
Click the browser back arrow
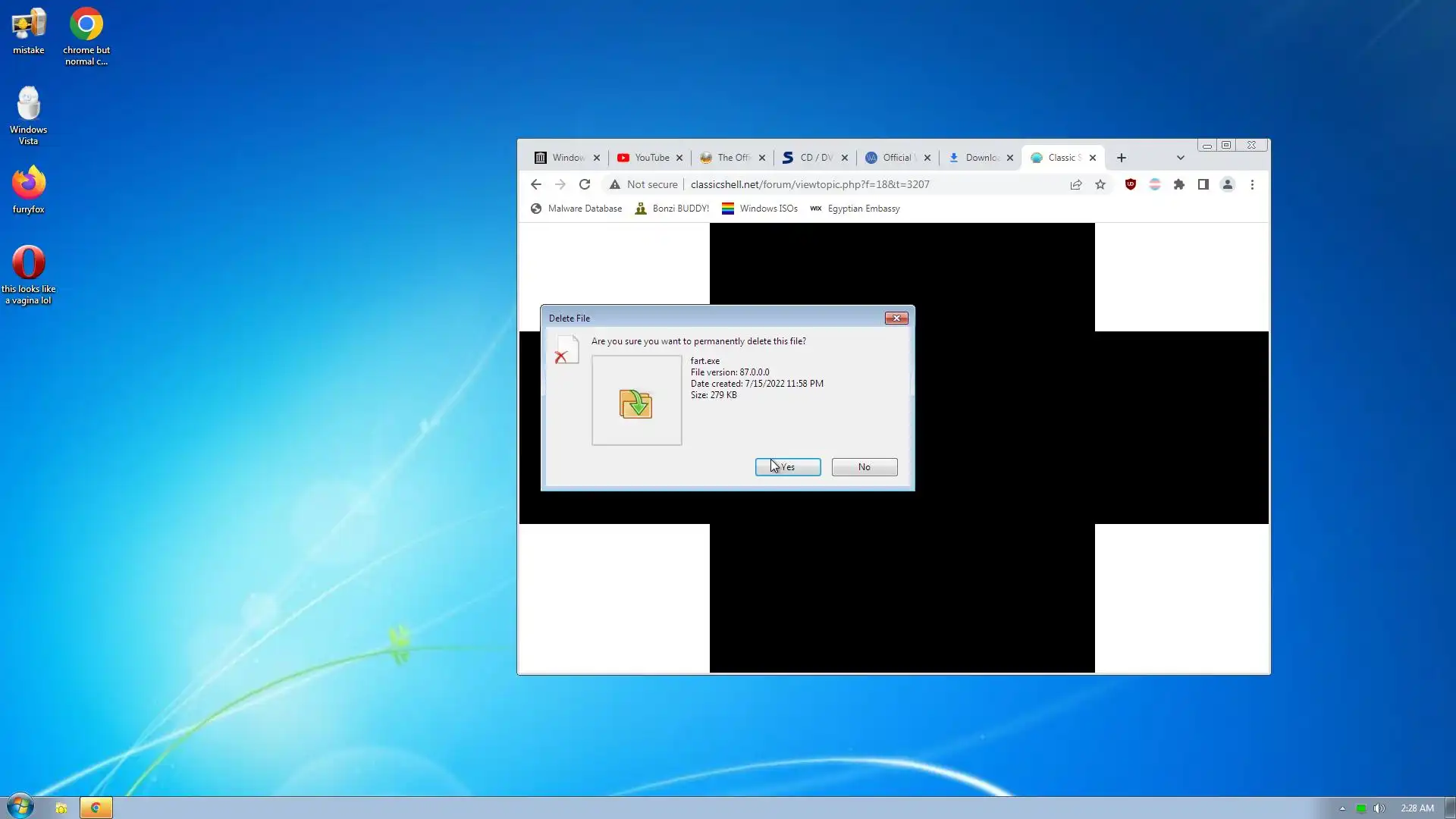click(536, 184)
